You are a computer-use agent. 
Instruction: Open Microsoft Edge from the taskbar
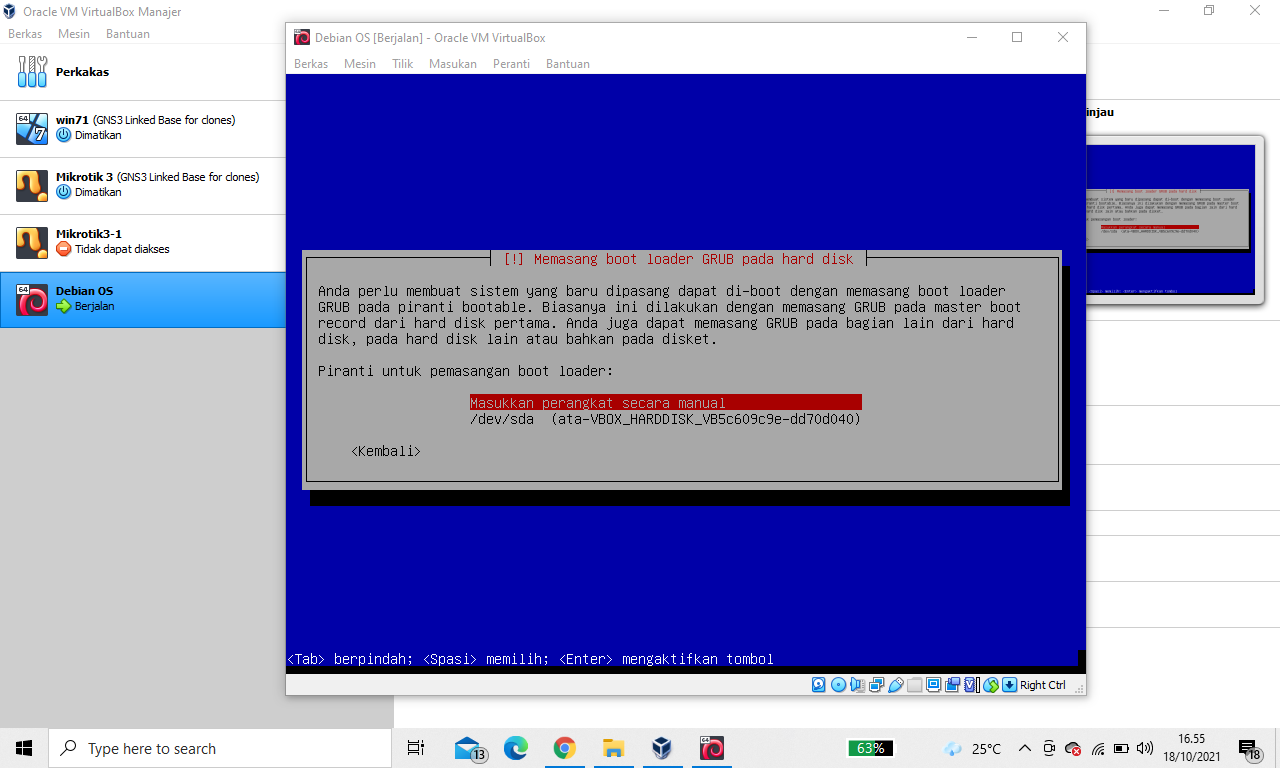click(x=516, y=748)
